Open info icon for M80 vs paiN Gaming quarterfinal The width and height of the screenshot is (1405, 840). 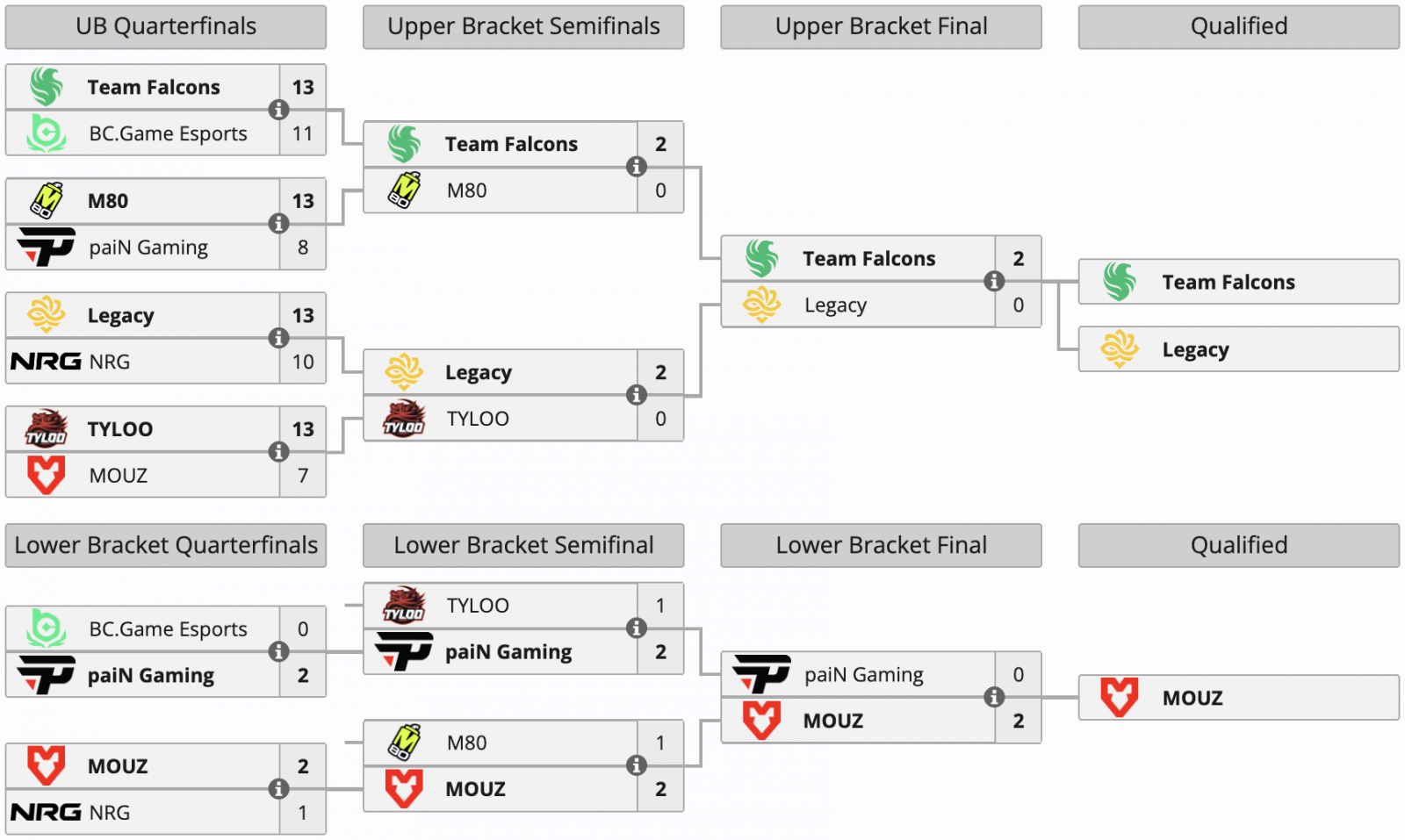pyautogui.click(x=278, y=224)
